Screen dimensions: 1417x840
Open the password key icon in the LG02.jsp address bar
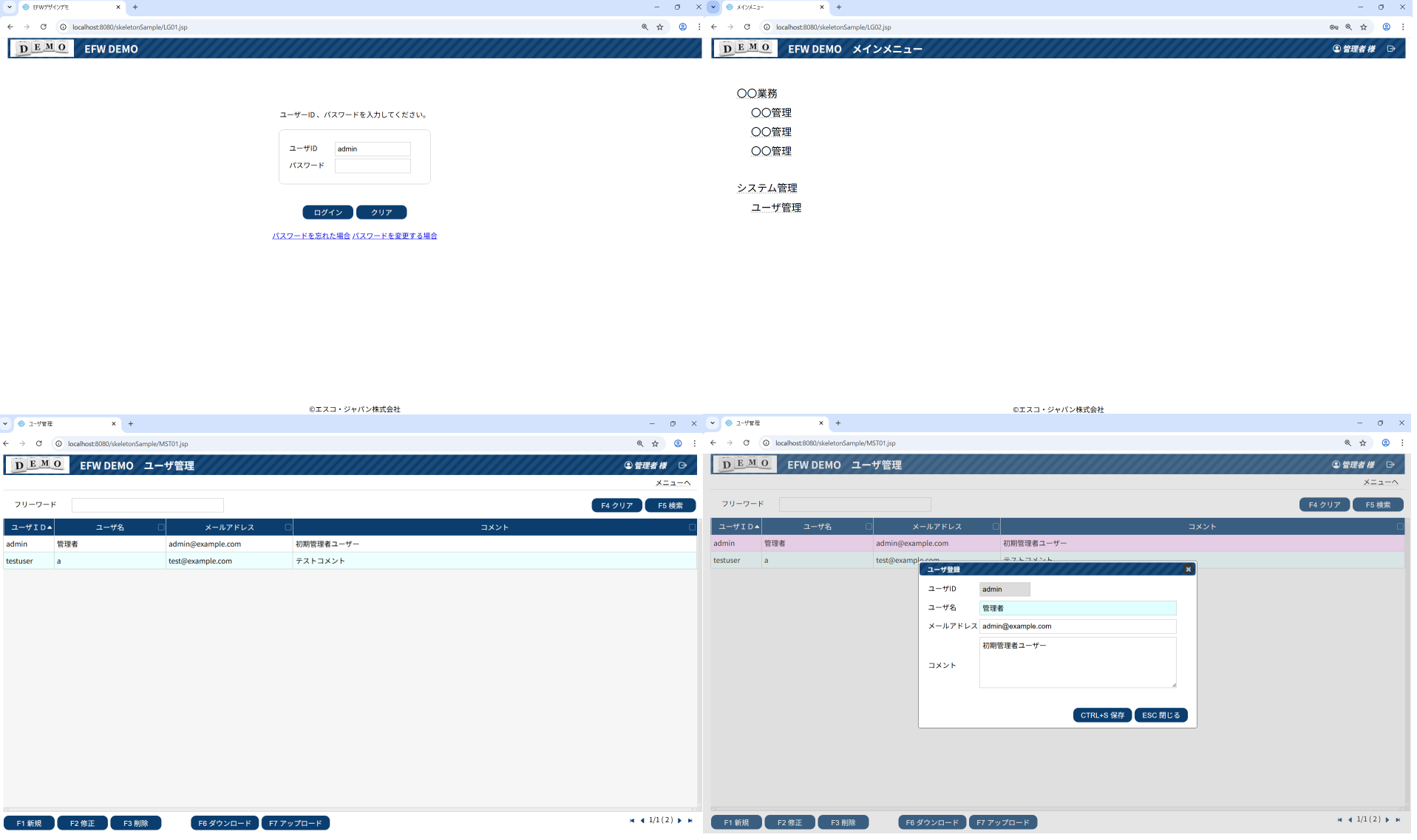(1333, 27)
